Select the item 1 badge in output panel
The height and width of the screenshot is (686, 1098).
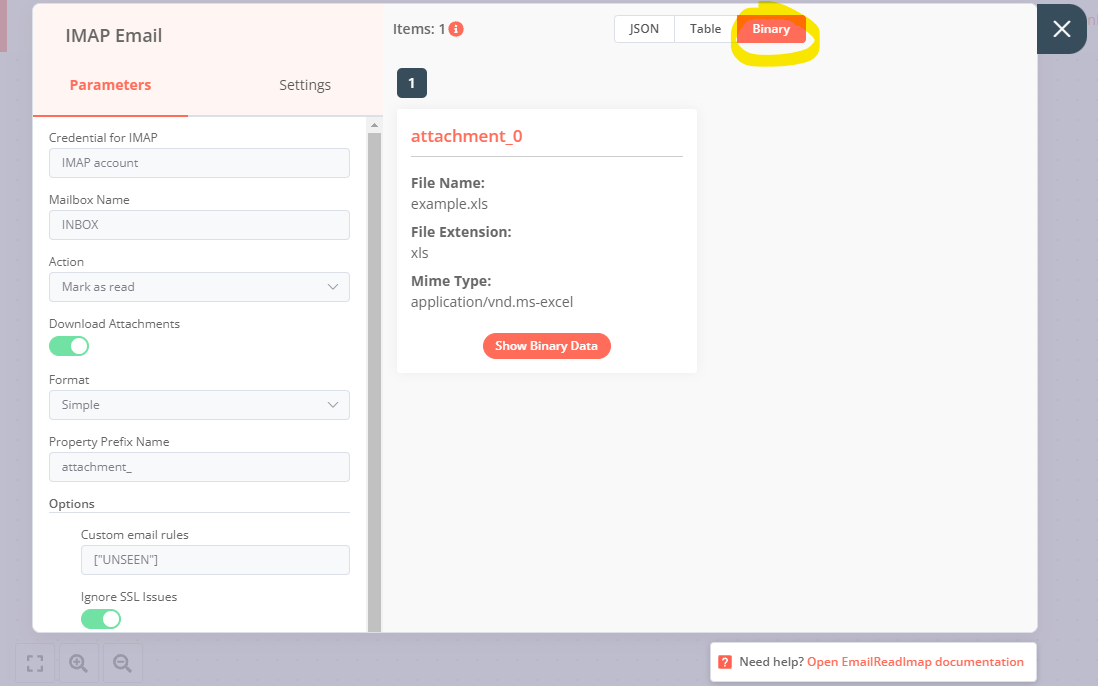pos(411,83)
